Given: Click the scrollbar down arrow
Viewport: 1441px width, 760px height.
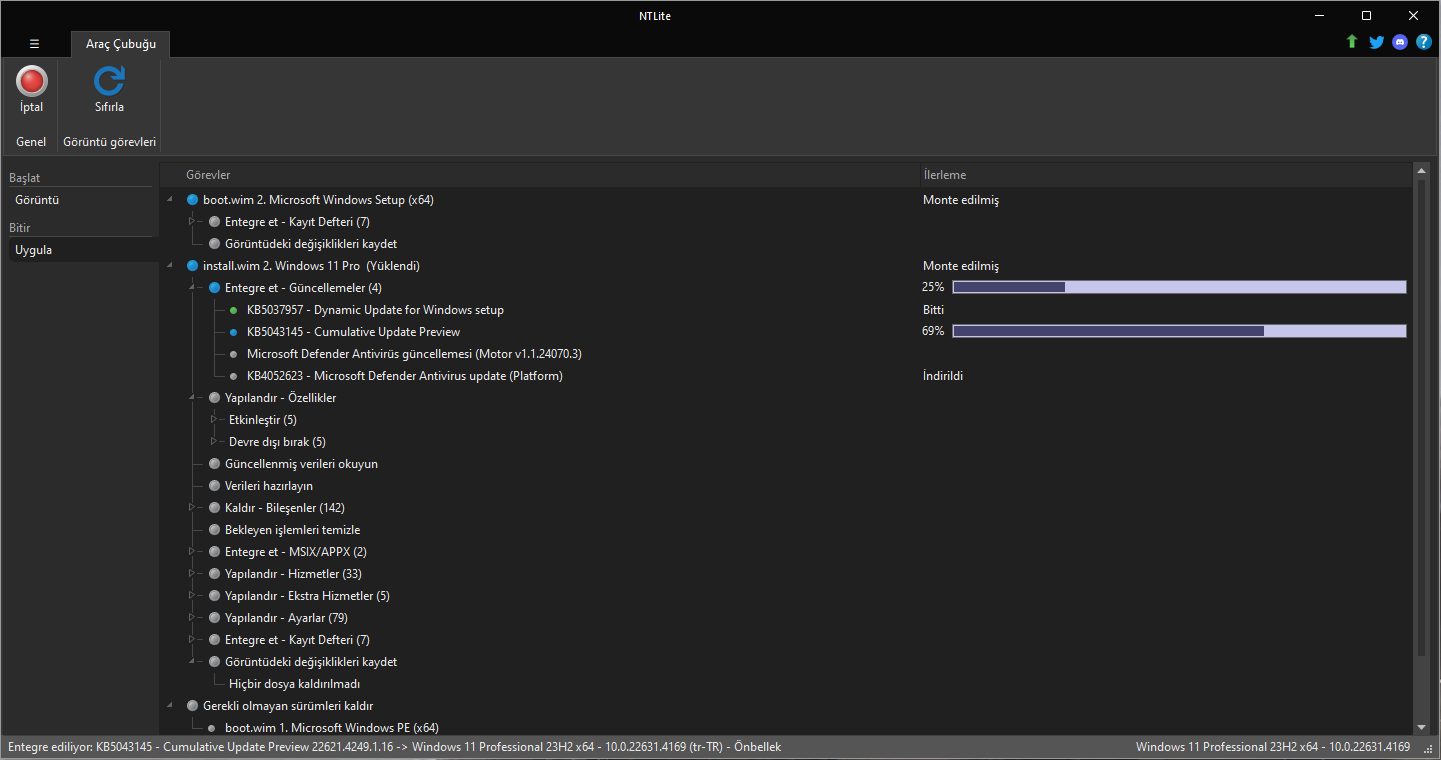Looking at the screenshot, I should tap(1421, 727).
